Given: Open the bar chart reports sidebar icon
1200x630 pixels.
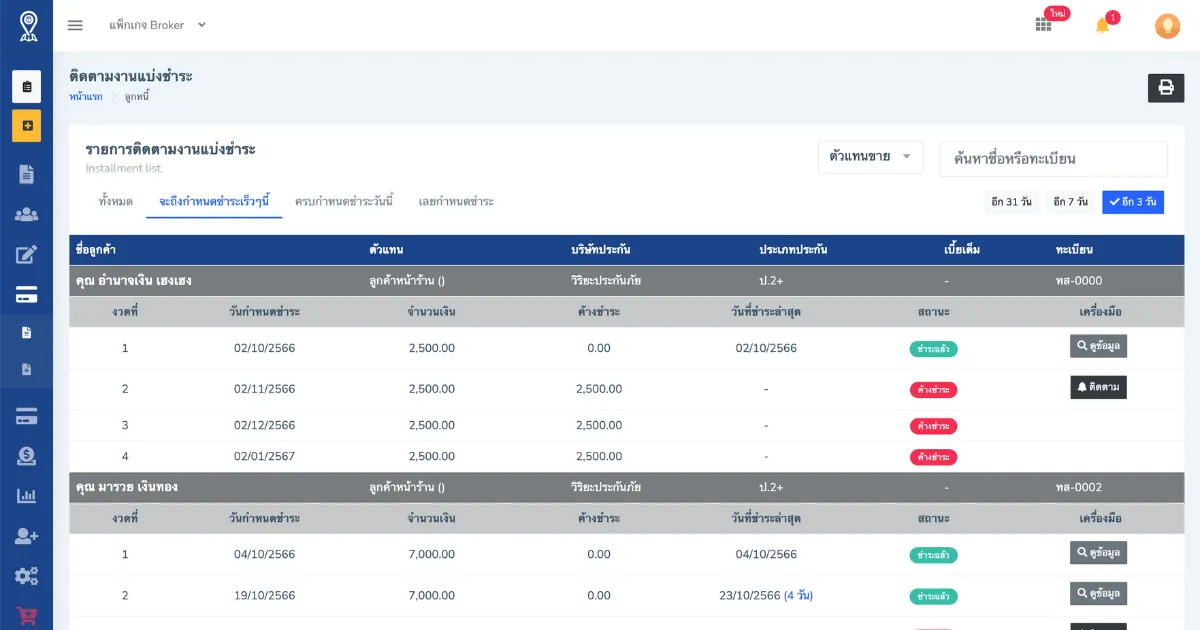Looking at the screenshot, I should click(x=26, y=496).
